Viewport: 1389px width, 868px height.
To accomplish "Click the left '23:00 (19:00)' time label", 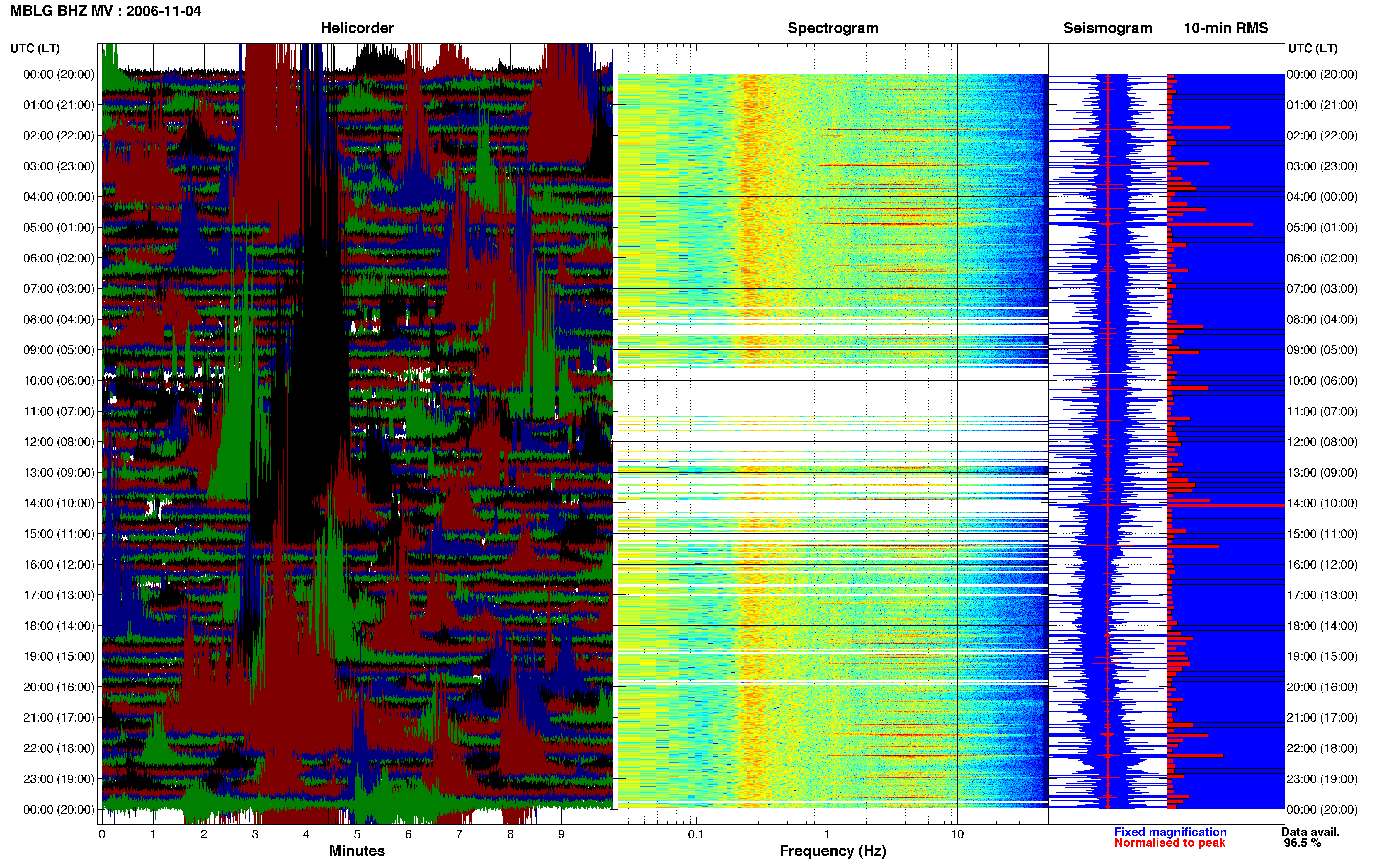I will [59, 779].
